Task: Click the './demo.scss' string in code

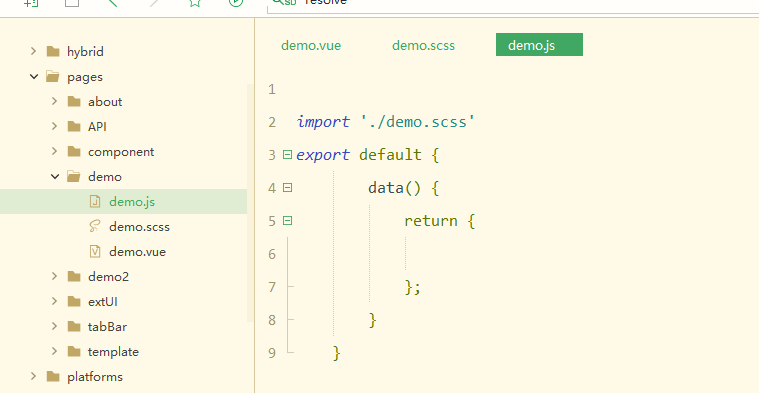Action: tap(418, 121)
